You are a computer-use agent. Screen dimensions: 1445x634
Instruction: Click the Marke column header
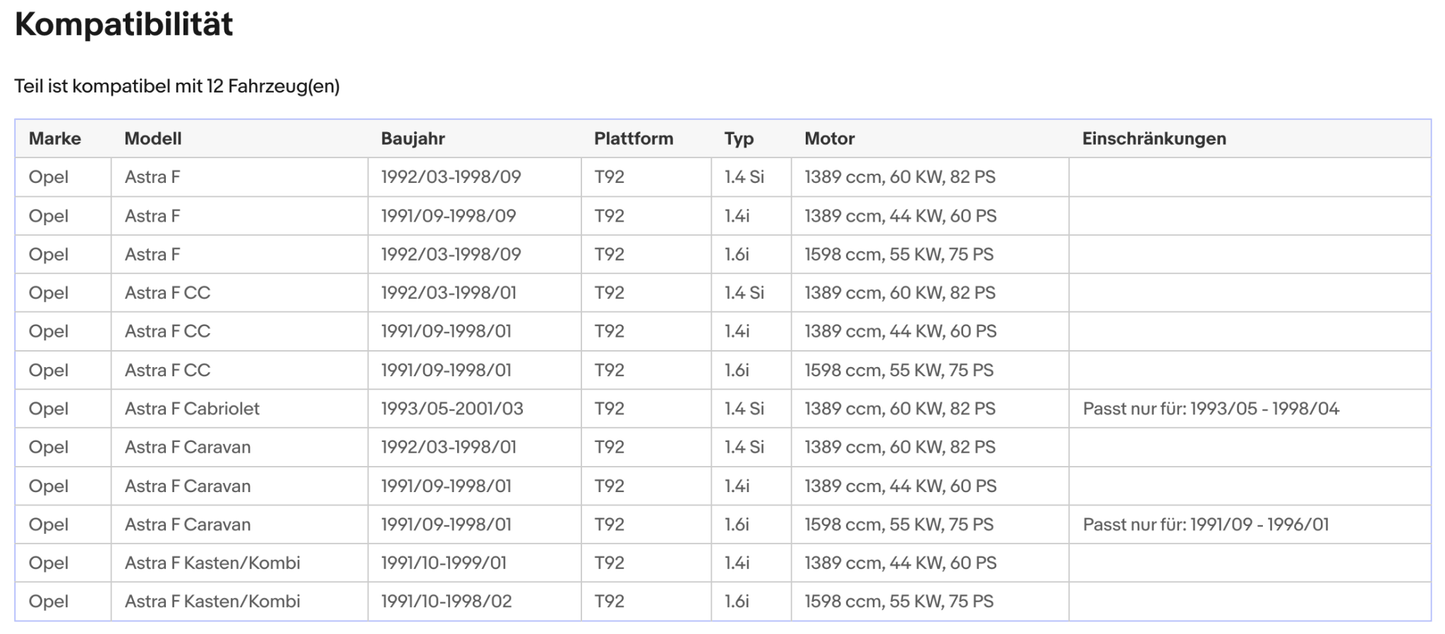click(54, 139)
